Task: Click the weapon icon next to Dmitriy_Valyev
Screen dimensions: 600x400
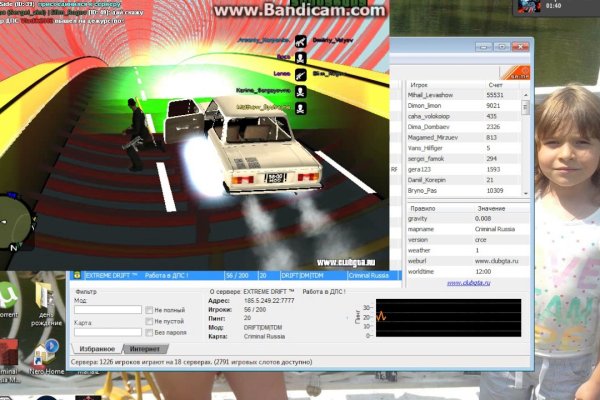Action: pyautogui.click(x=301, y=41)
